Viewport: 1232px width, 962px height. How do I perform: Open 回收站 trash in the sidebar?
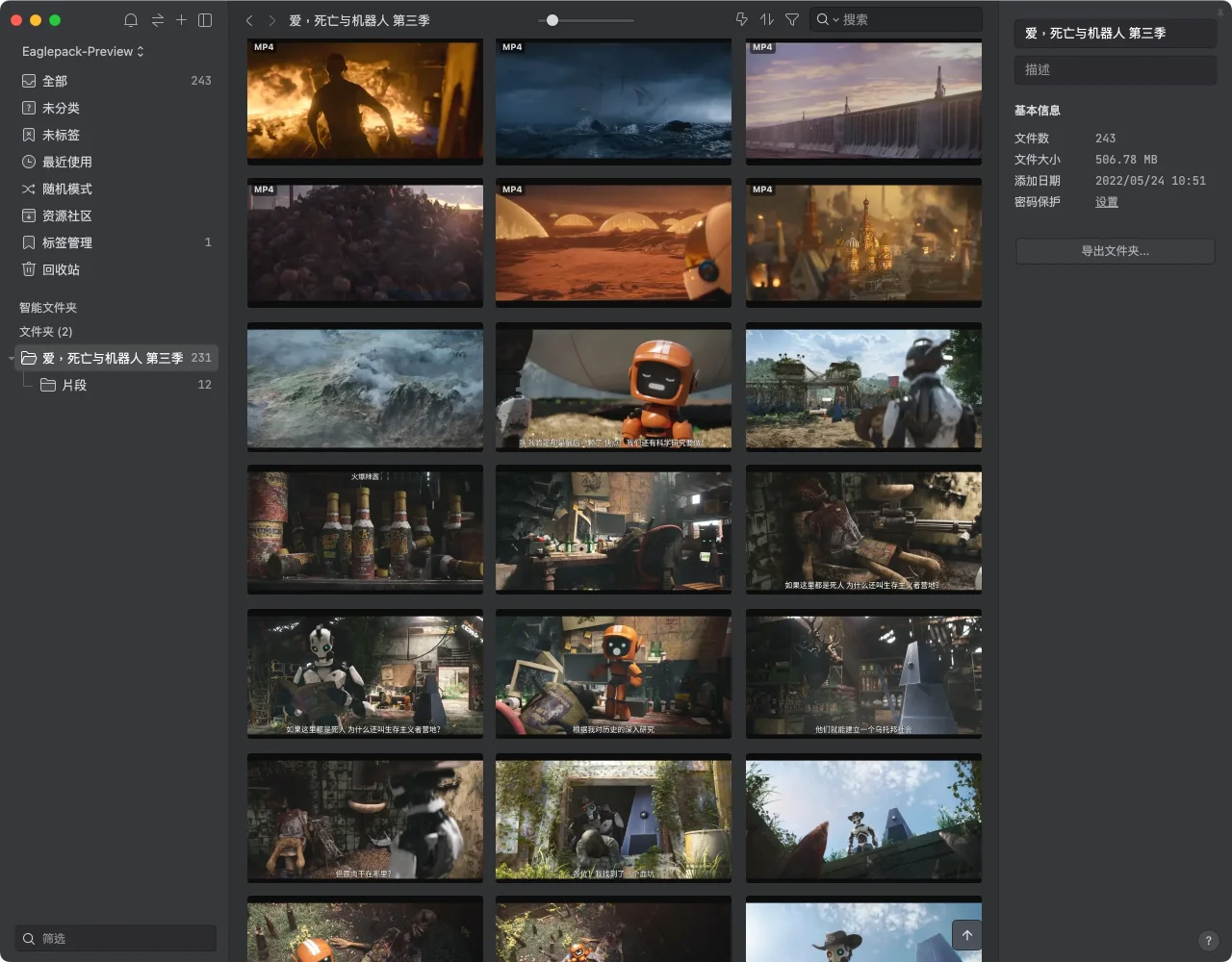116,269
